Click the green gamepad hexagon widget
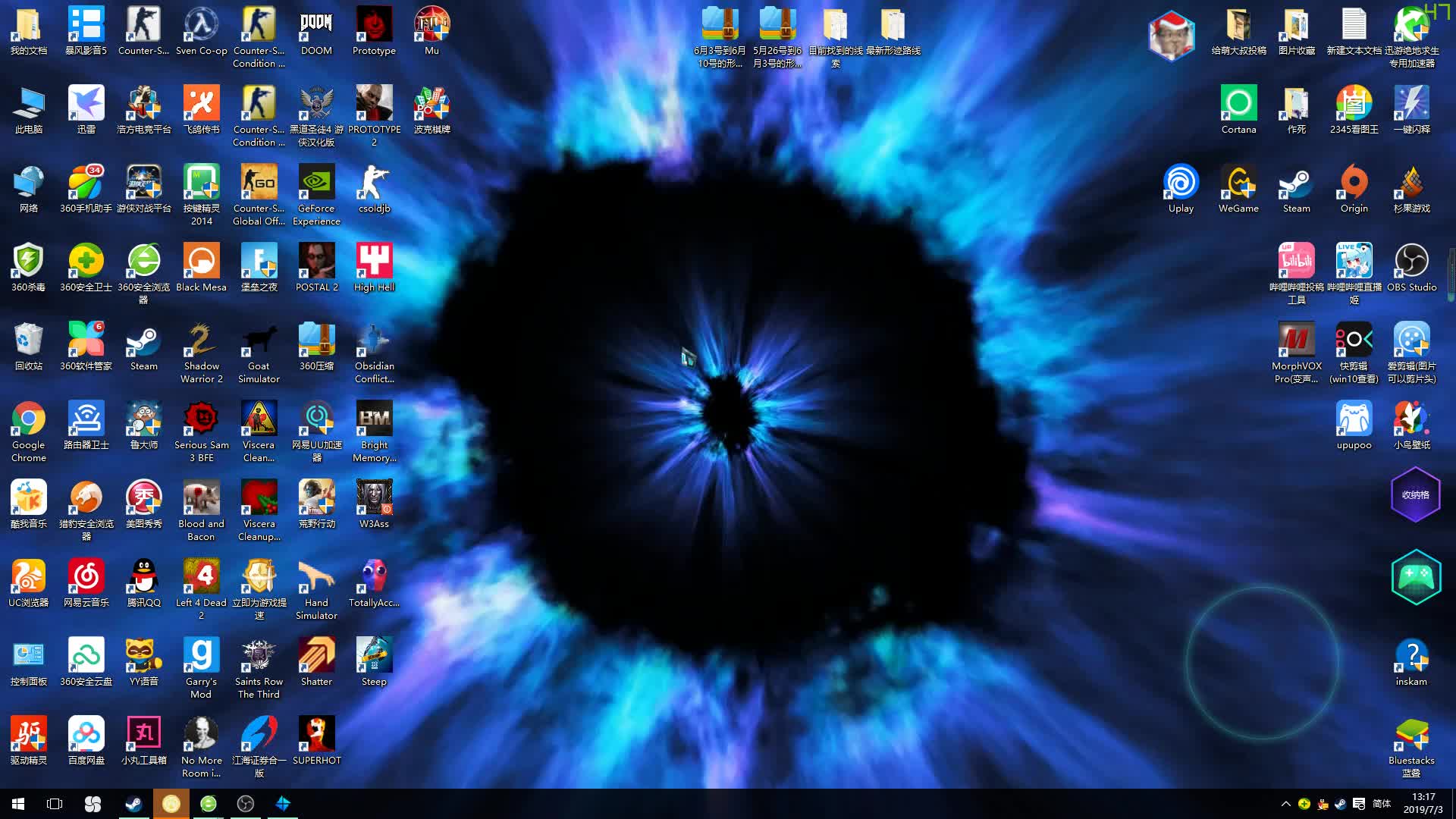 click(1415, 576)
